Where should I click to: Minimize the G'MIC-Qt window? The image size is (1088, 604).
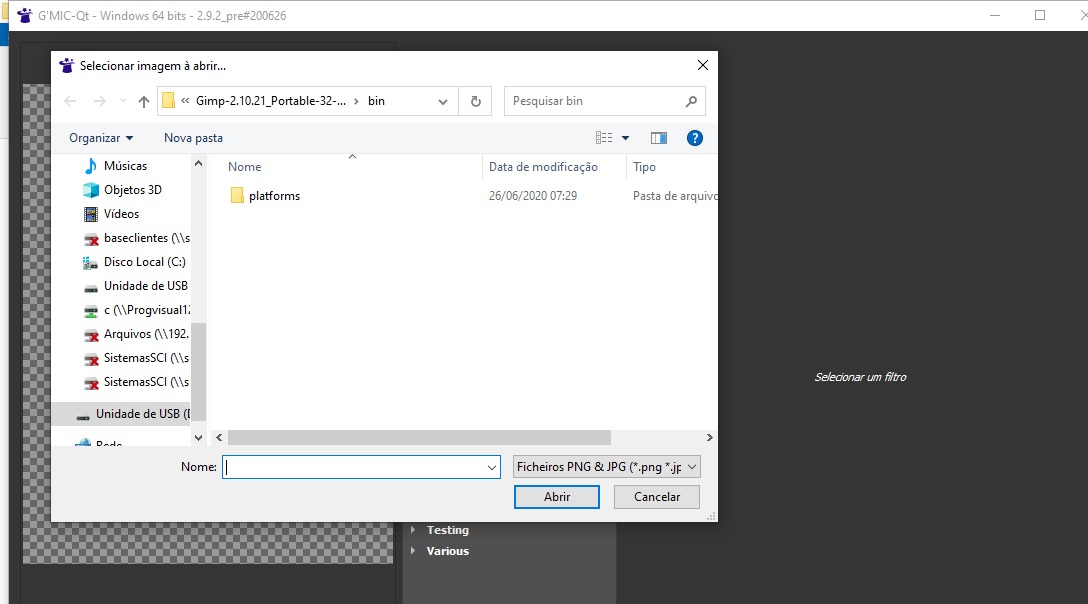coord(995,15)
